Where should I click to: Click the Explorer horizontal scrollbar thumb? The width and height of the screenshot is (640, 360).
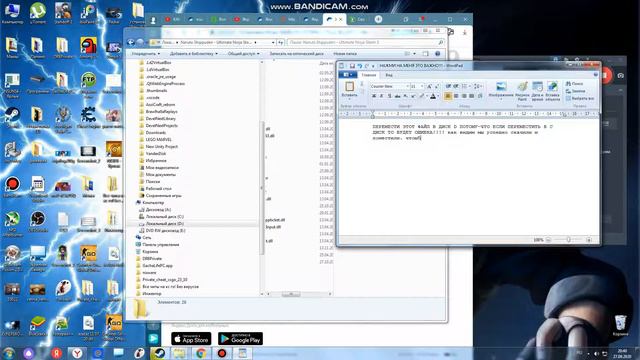point(291,294)
